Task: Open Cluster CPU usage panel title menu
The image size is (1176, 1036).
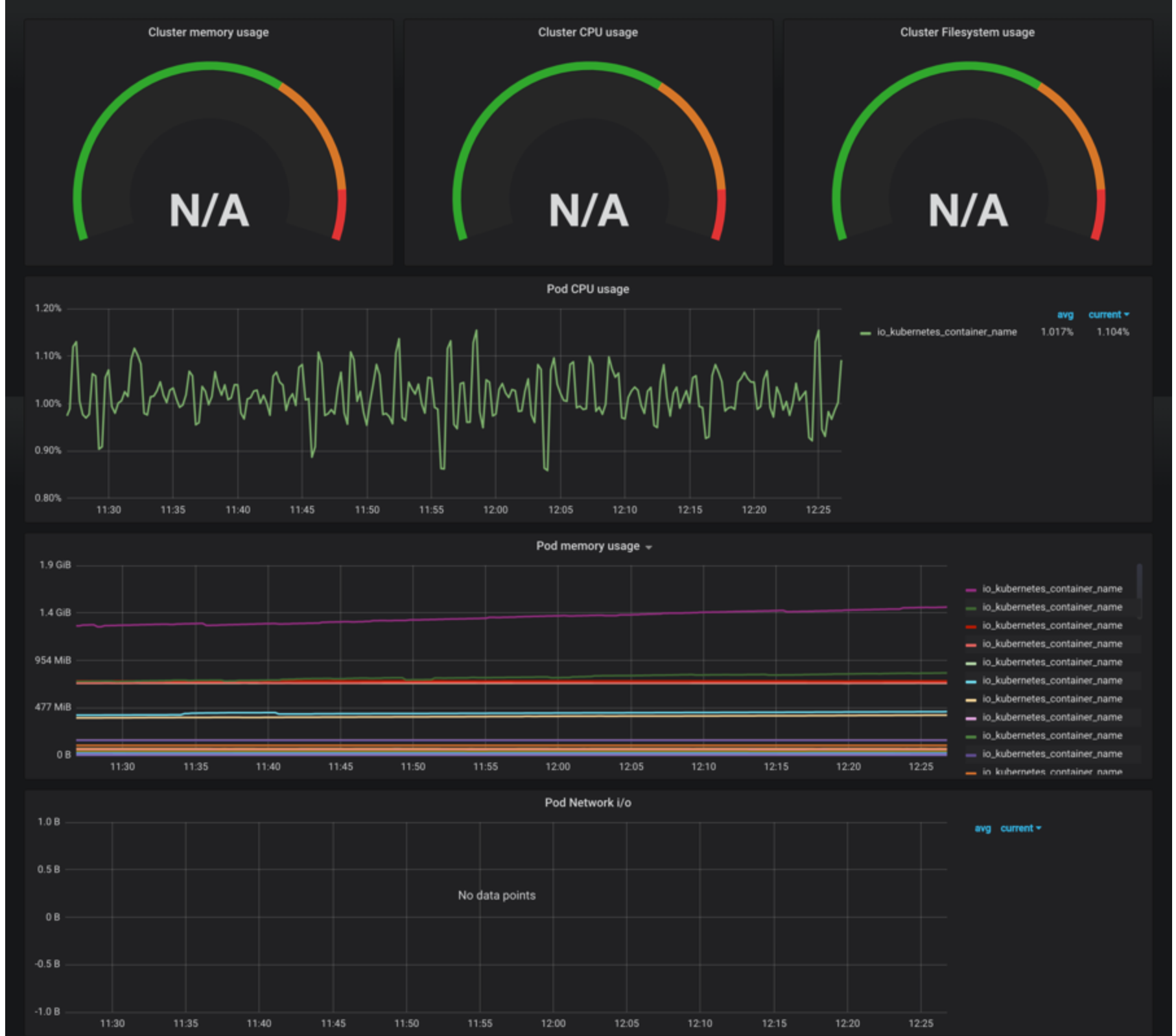Action: click(x=587, y=32)
